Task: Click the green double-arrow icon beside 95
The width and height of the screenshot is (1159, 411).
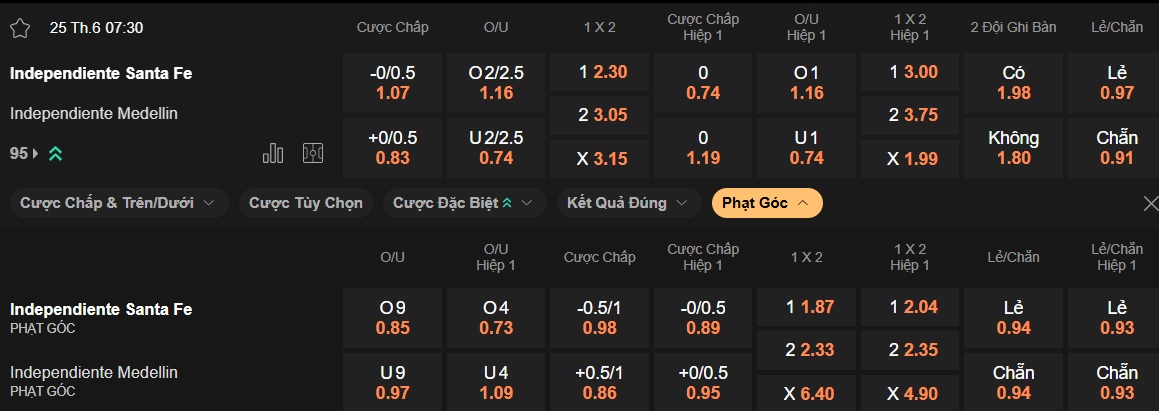Action: (56, 153)
